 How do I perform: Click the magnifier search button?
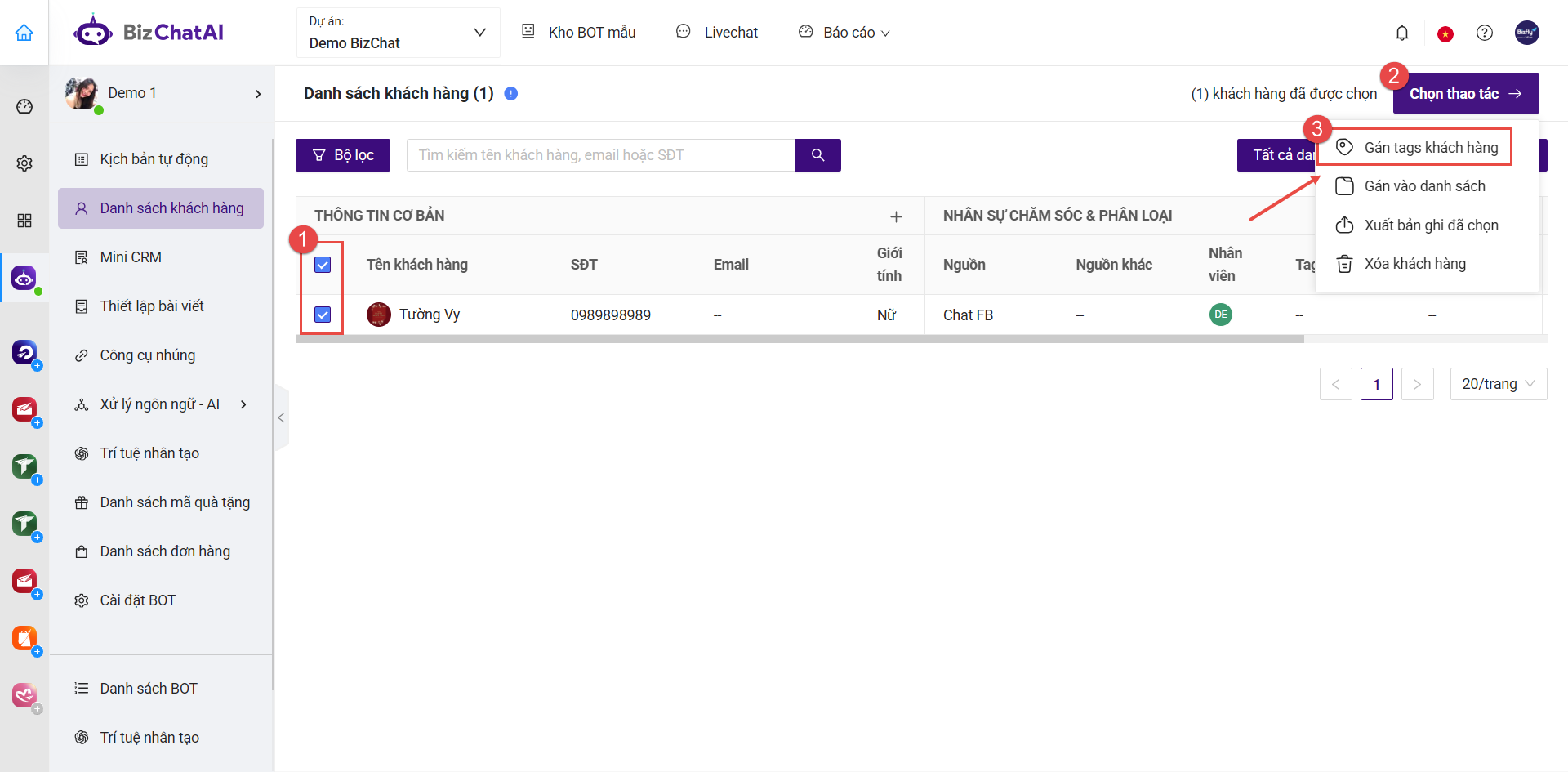pos(817,155)
